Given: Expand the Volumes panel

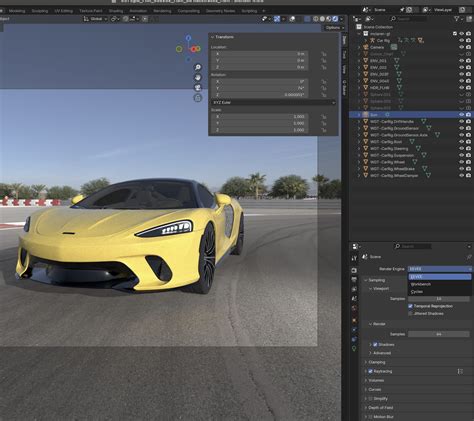Looking at the screenshot, I should point(374,380).
